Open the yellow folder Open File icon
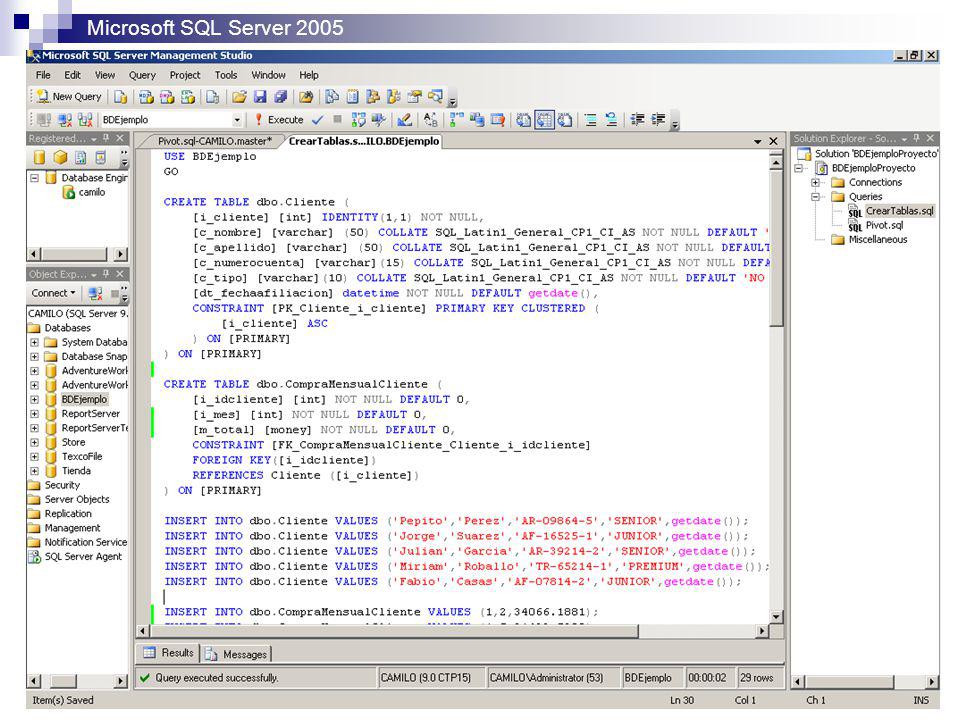960x720 pixels. tap(239, 97)
